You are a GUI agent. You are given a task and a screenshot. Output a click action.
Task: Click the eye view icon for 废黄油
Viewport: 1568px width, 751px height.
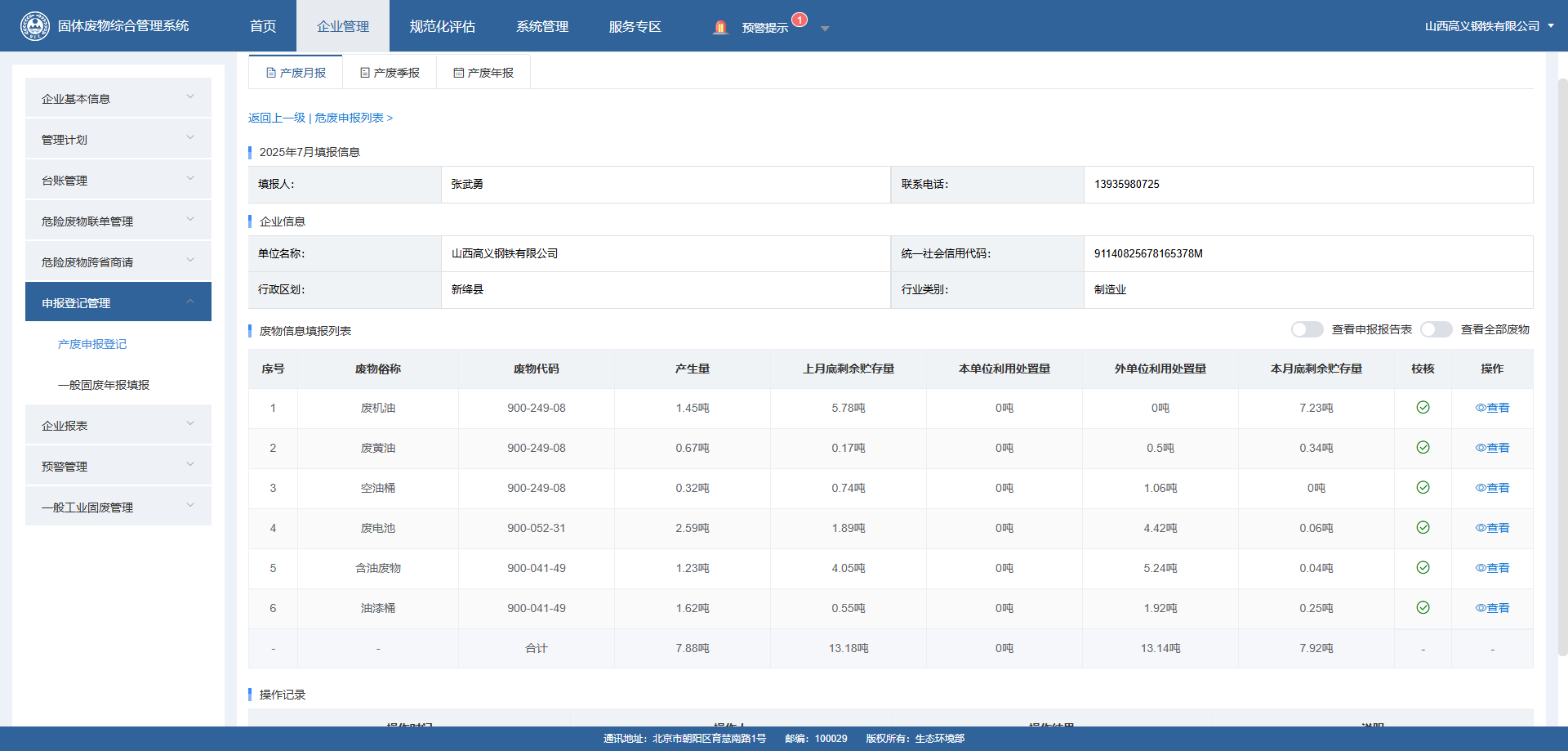click(1481, 448)
